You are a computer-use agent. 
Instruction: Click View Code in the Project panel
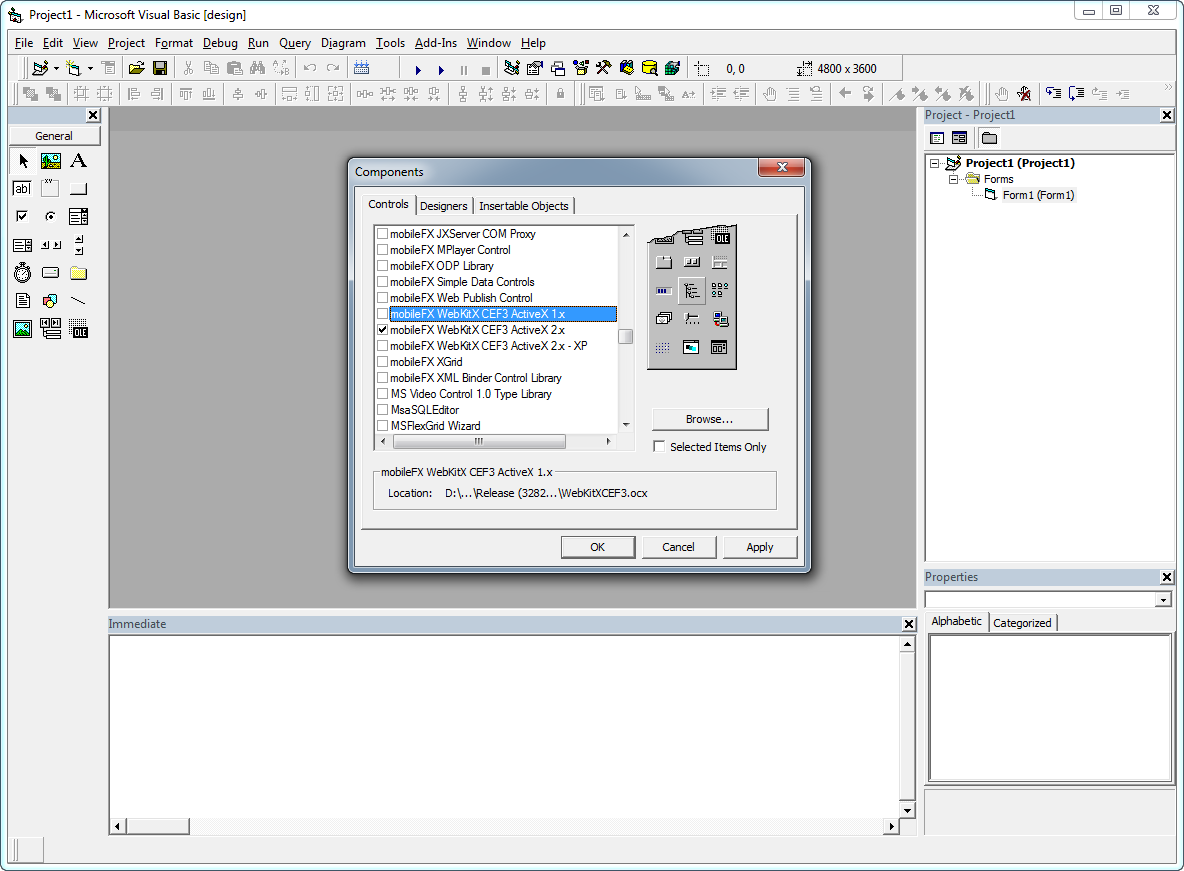[x=937, y=138]
